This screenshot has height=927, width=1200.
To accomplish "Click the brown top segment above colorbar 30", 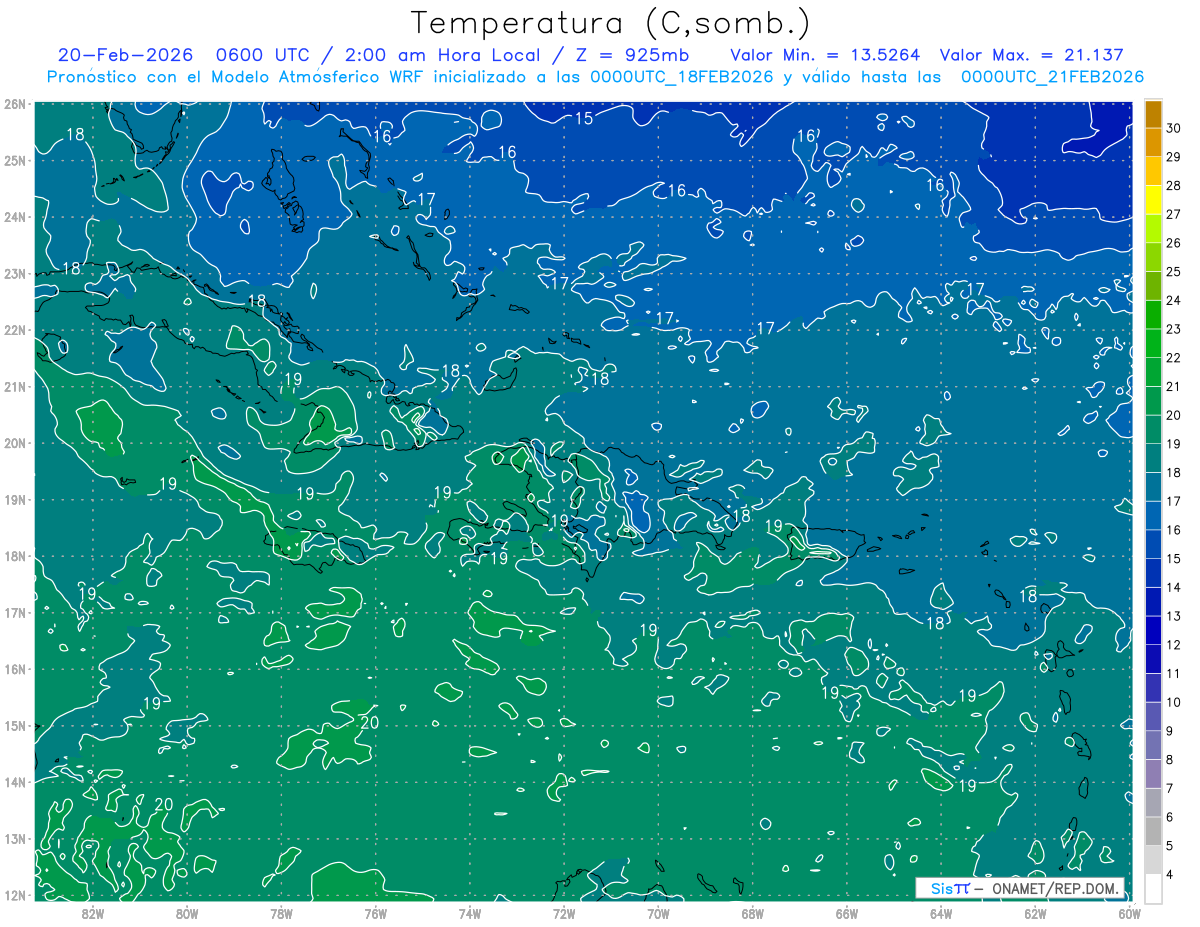I will coord(1153,114).
